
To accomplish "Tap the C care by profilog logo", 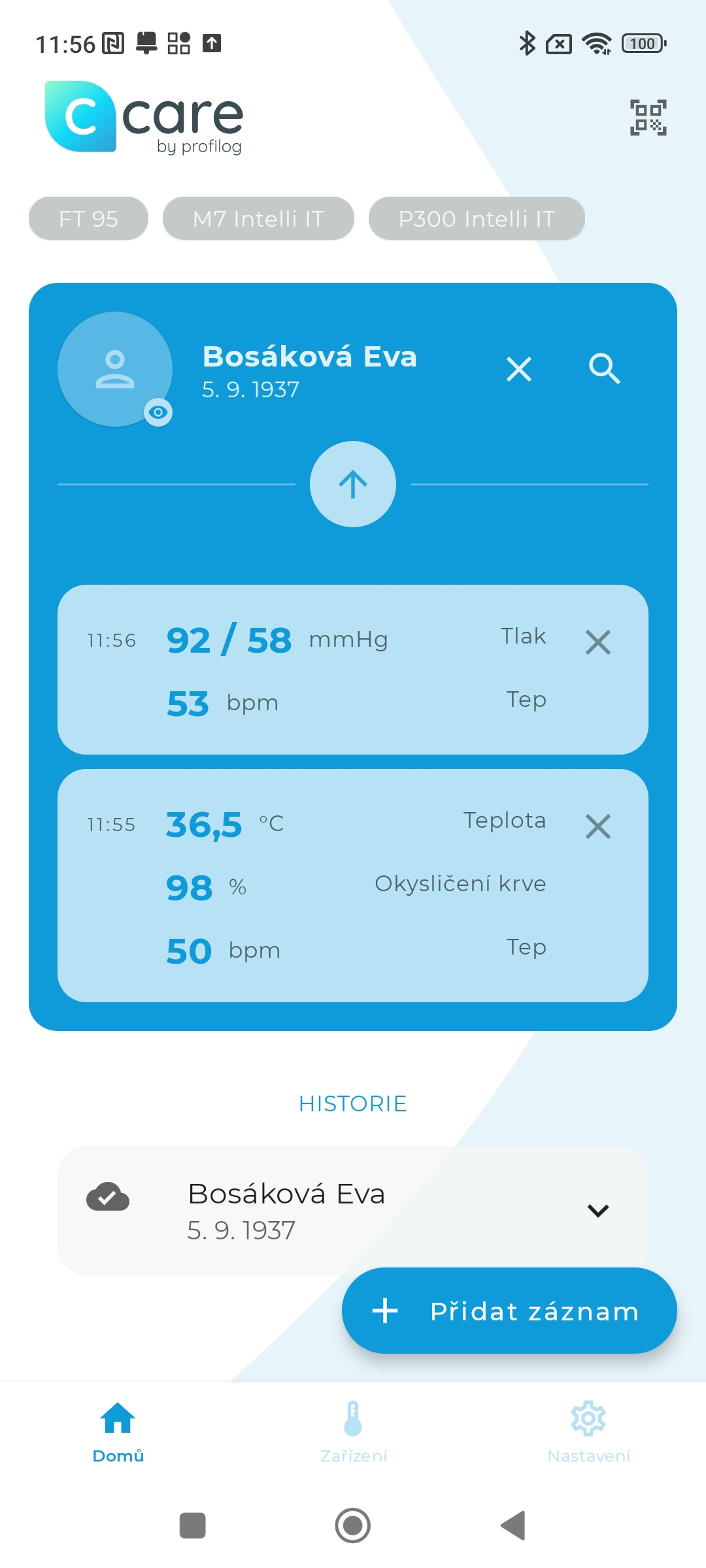I will pos(144,118).
